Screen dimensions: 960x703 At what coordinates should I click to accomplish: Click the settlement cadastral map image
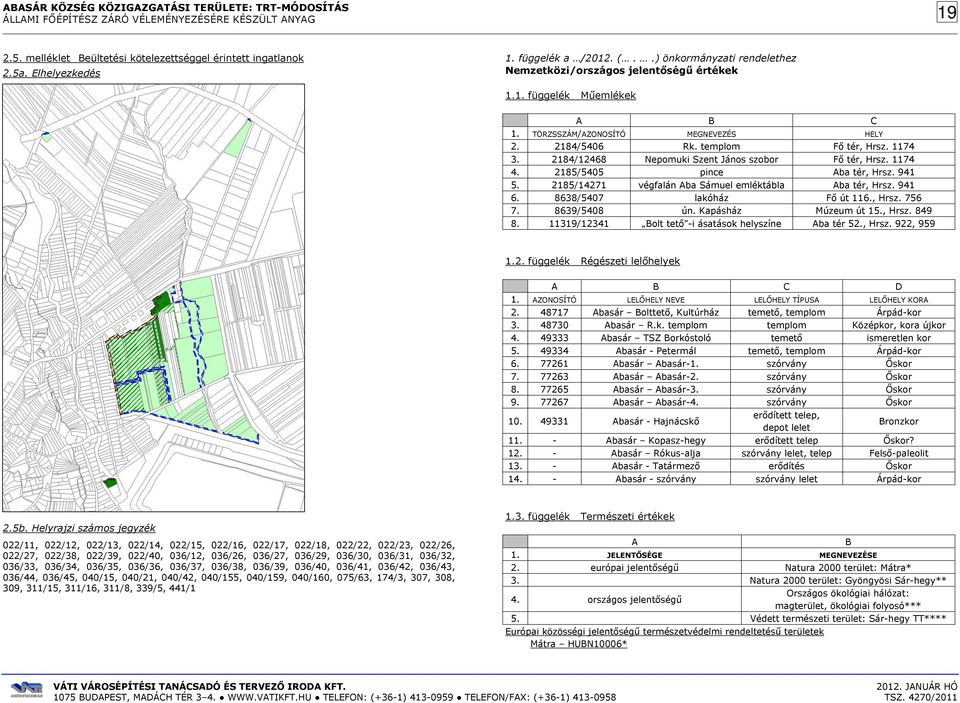click(x=154, y=298)
